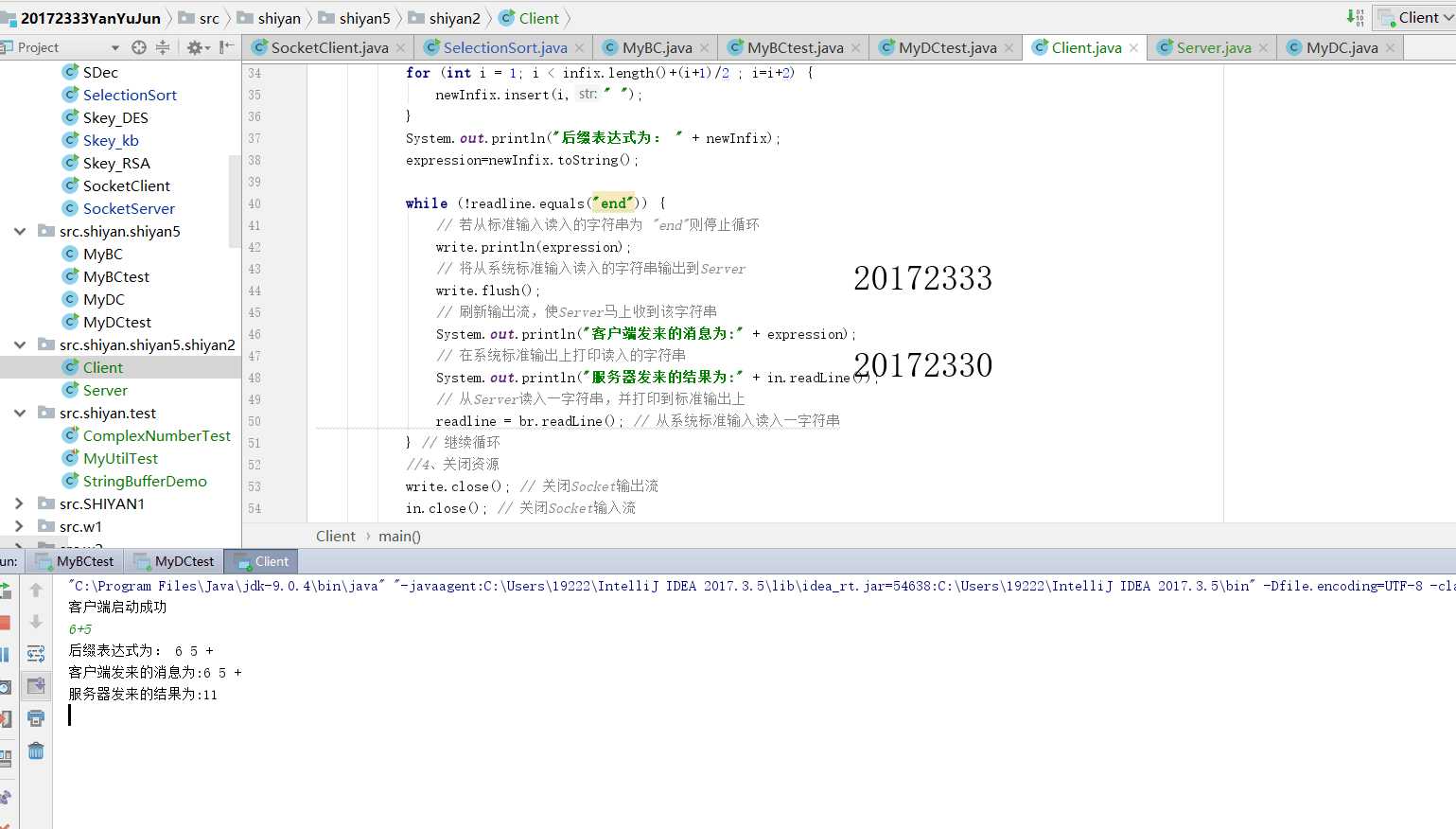Click the scroll-from-source target icon in Project panel
Screen dimensions: 1456x829
click(x=139, y=47)
